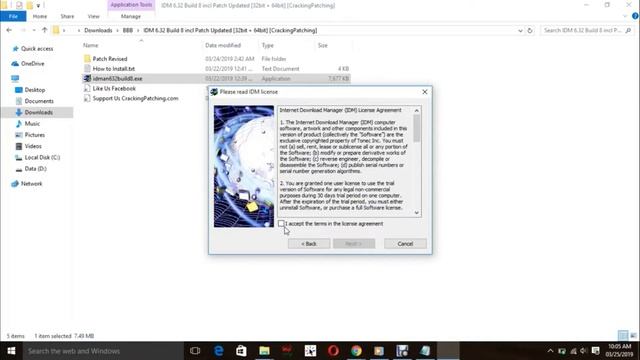
Task: Refresh the current Explorer folder
Action: tap(530, 31)
